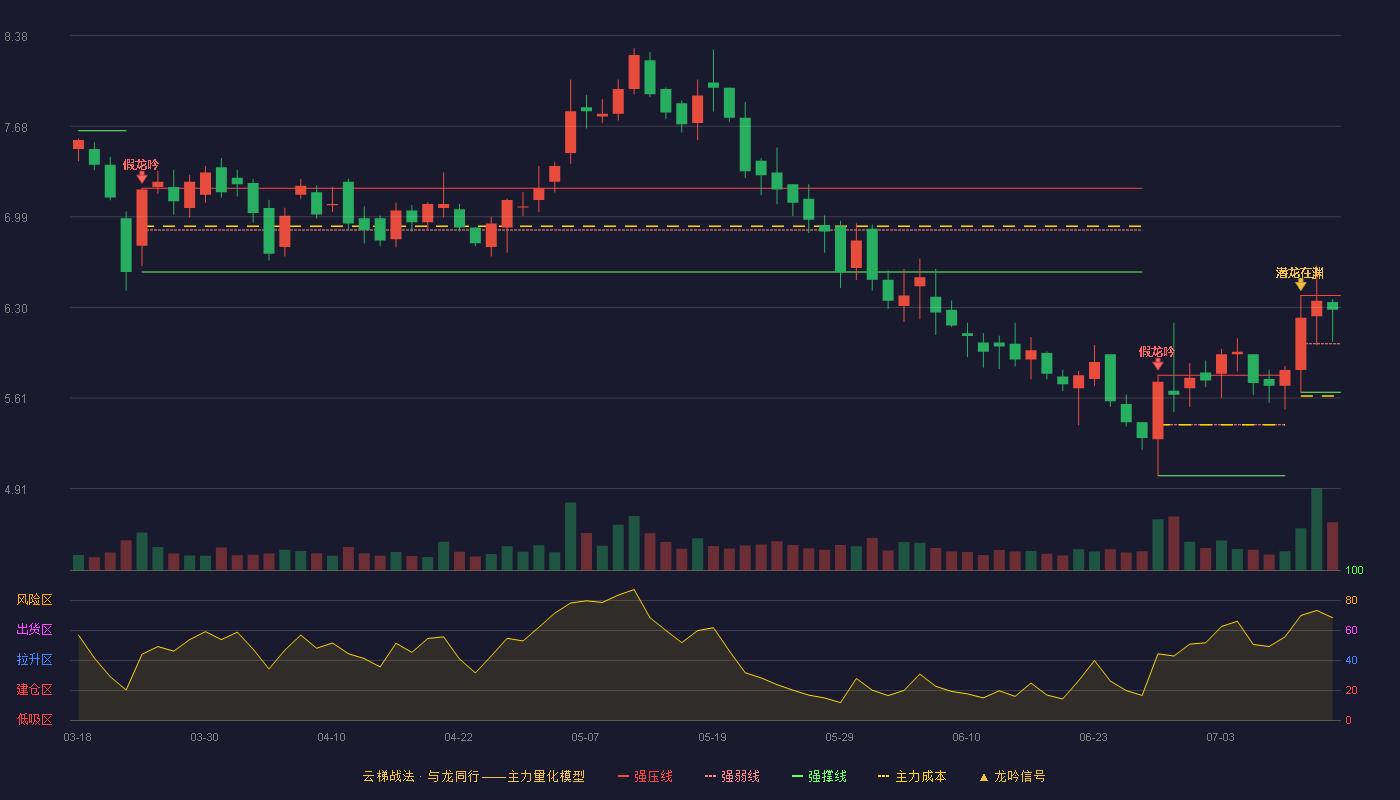Toggle the 强撑线 legend series
This screenshot has height=800, width=1400.
(x=819, y=776)
